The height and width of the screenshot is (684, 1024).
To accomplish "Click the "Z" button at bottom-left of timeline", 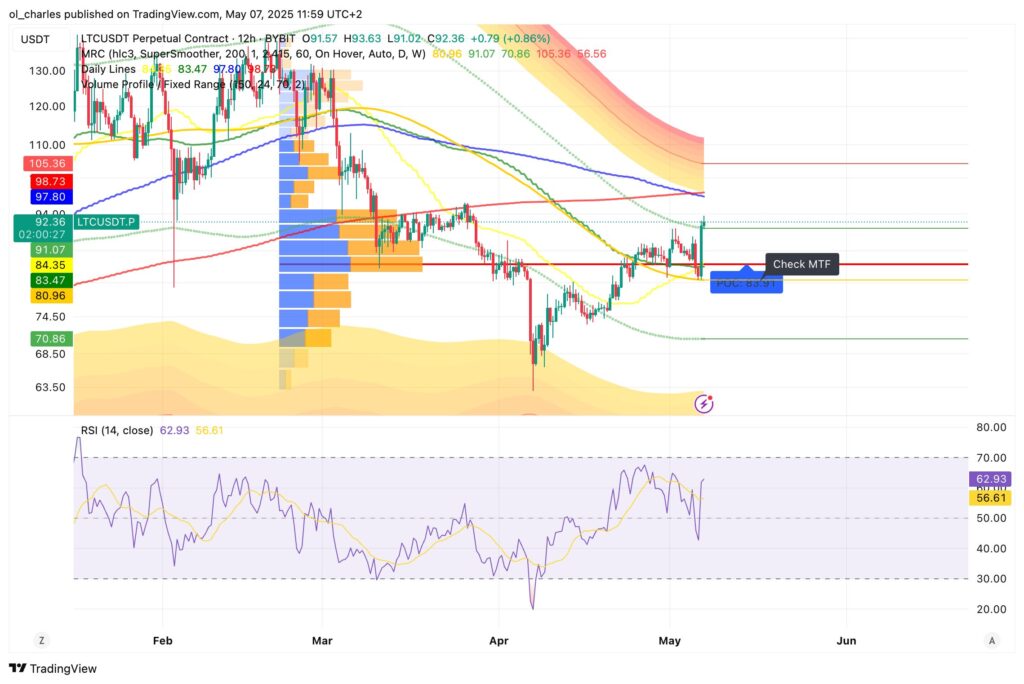I will [41, 639].
